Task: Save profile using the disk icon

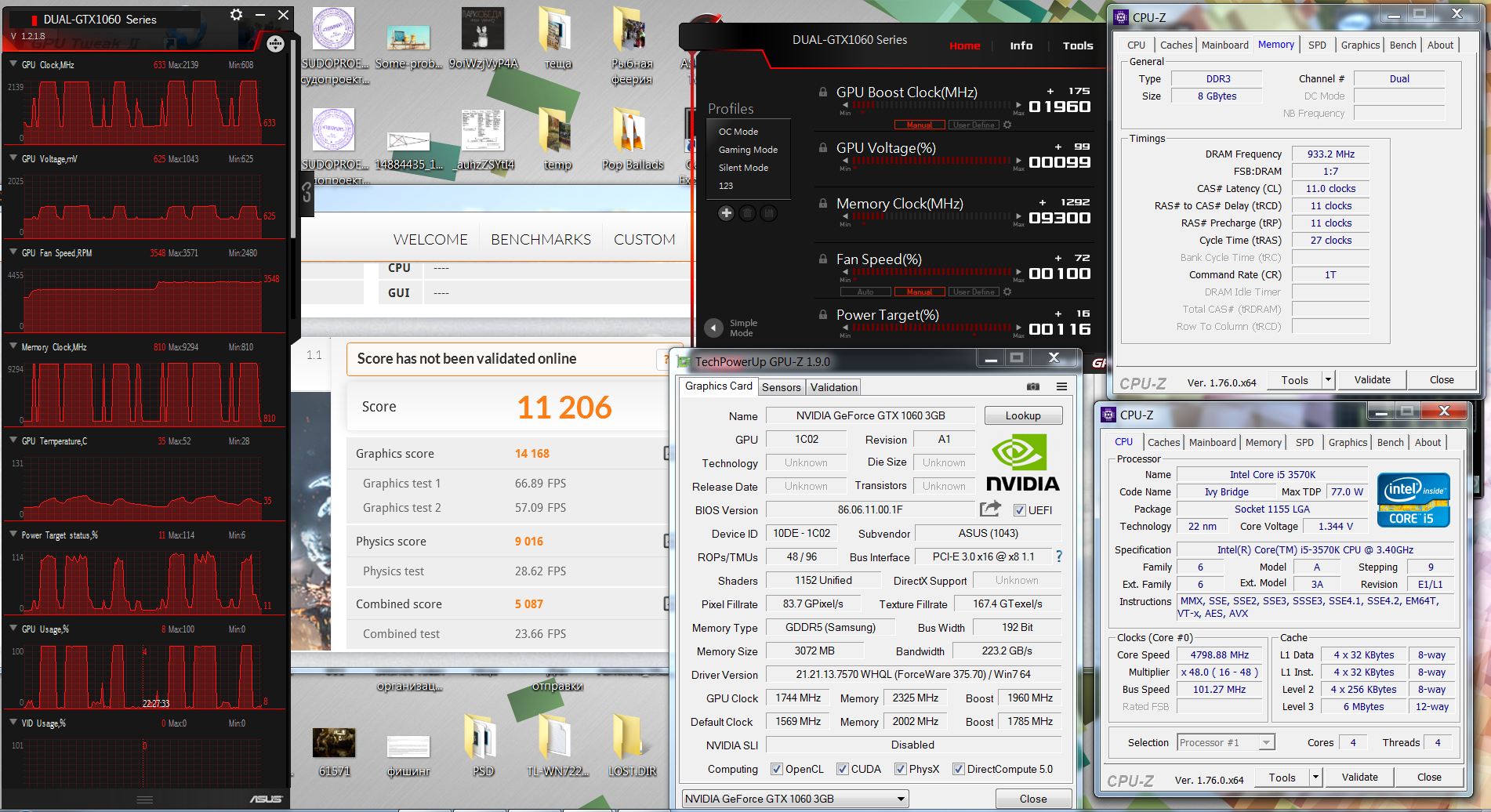Action: 768,212
